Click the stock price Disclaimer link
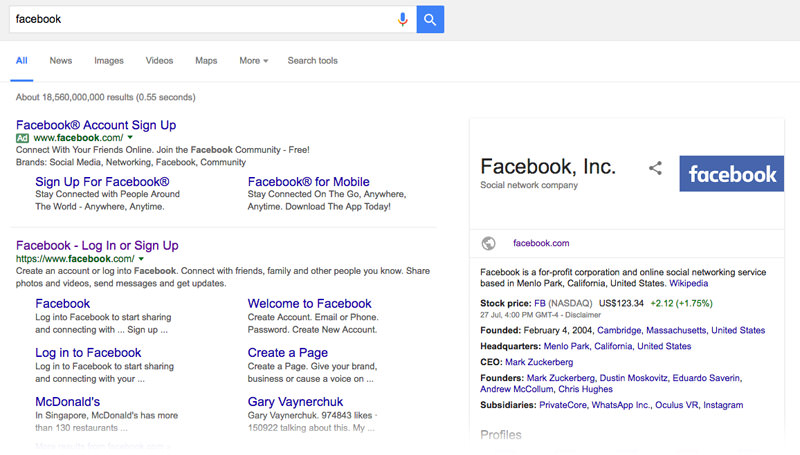800x455 pixels. (x=583, y=315)
